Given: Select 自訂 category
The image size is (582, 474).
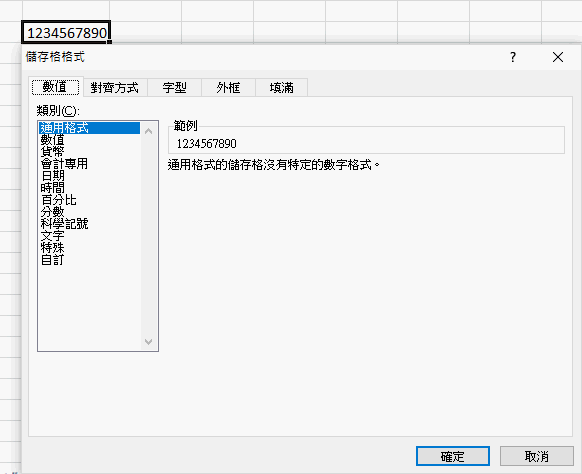Looking at the screenshot, I should click(52, 260).
